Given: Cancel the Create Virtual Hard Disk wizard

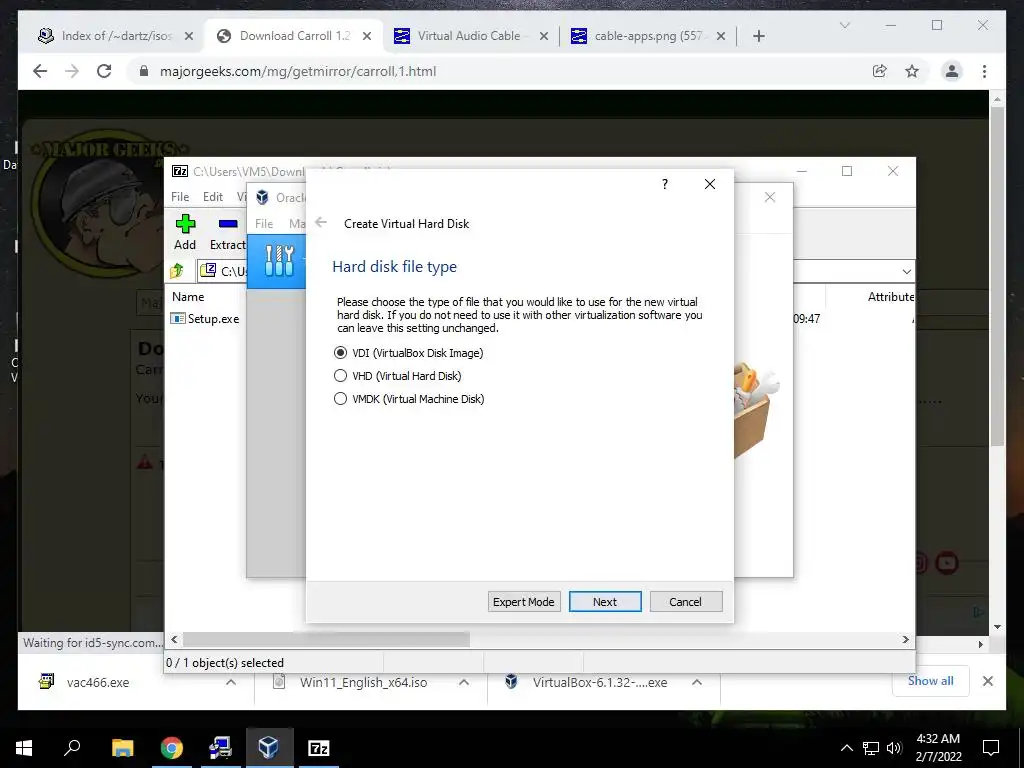Looking at the screenshot, I should coord(686,601).
